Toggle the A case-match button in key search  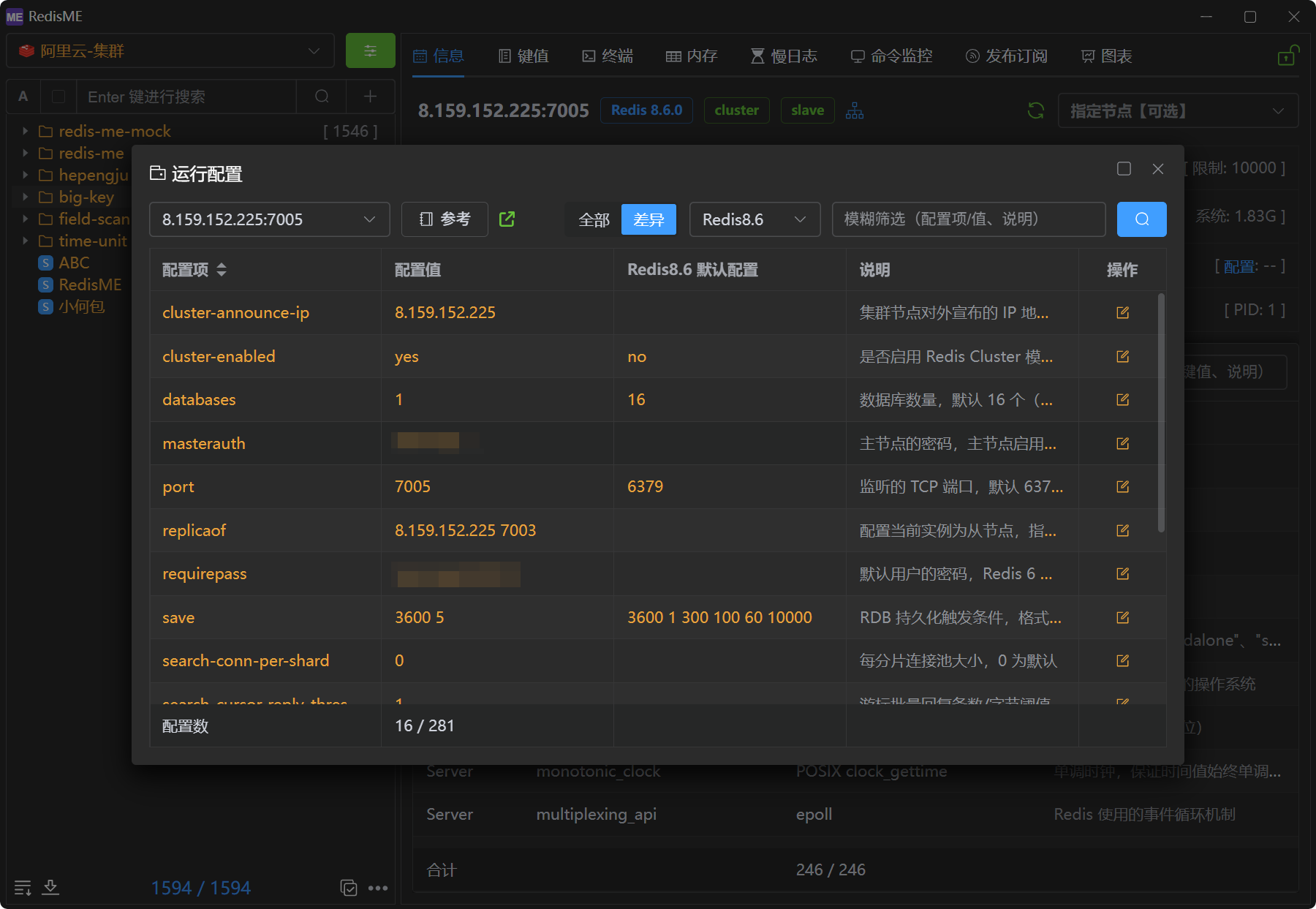point(23,97)
